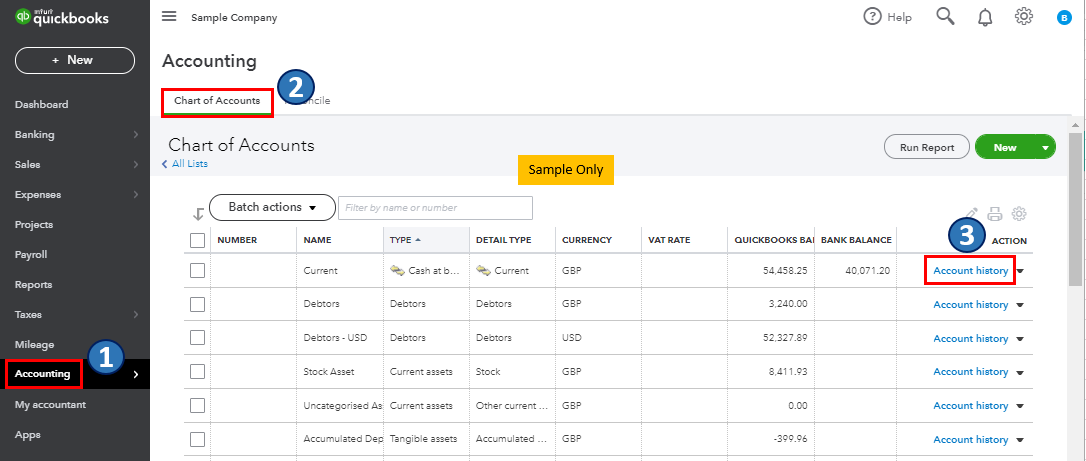Screen dimensions: 1086x461
Task: Tick the select-all header checkbox
Action: (x=198, y=240)
